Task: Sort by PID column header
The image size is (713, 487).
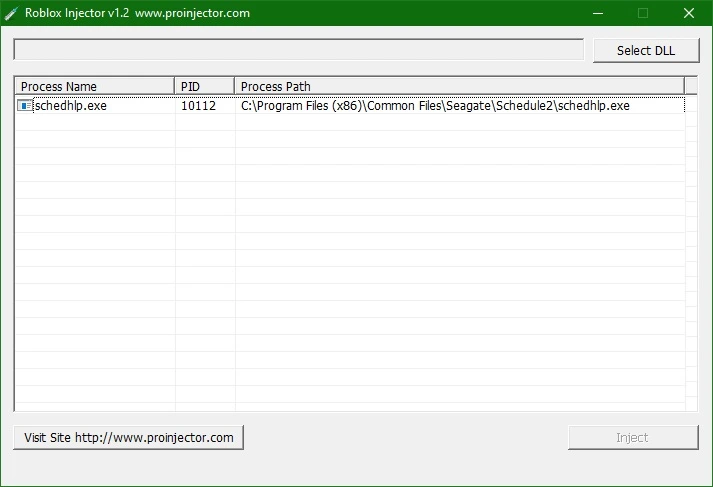Action: (x=204, y=86)
